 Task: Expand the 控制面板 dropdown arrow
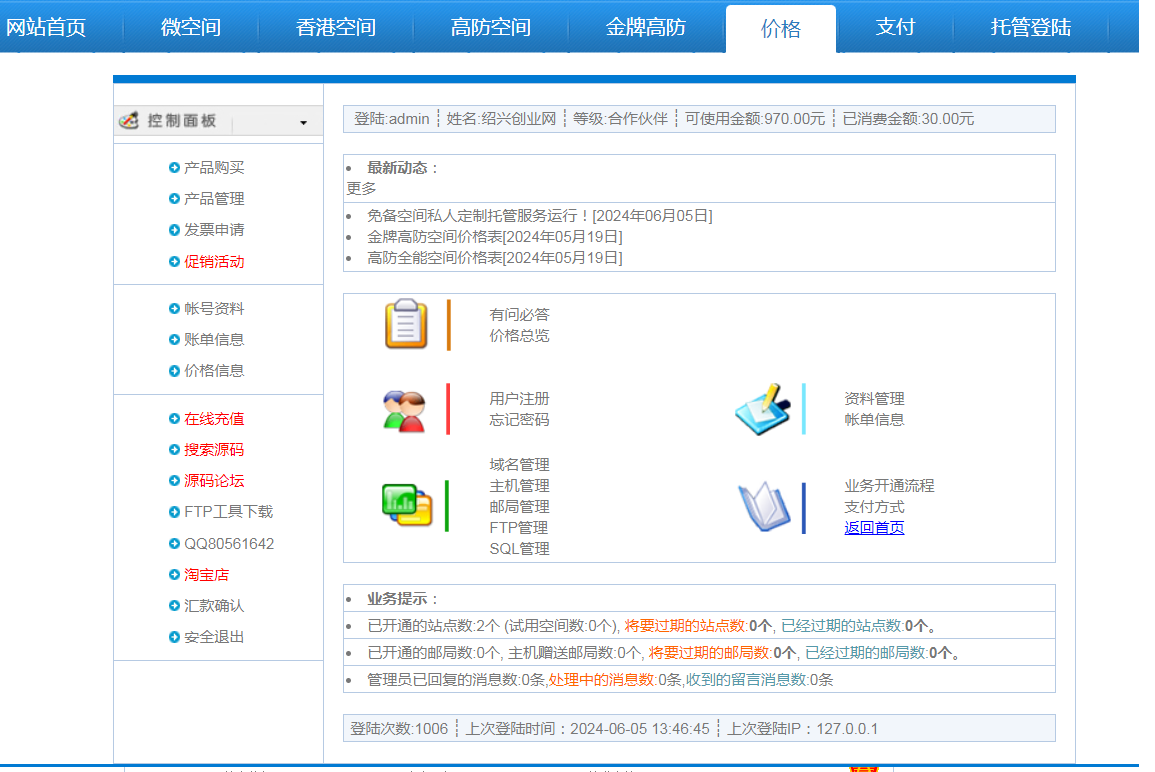(x=303, y=123)
